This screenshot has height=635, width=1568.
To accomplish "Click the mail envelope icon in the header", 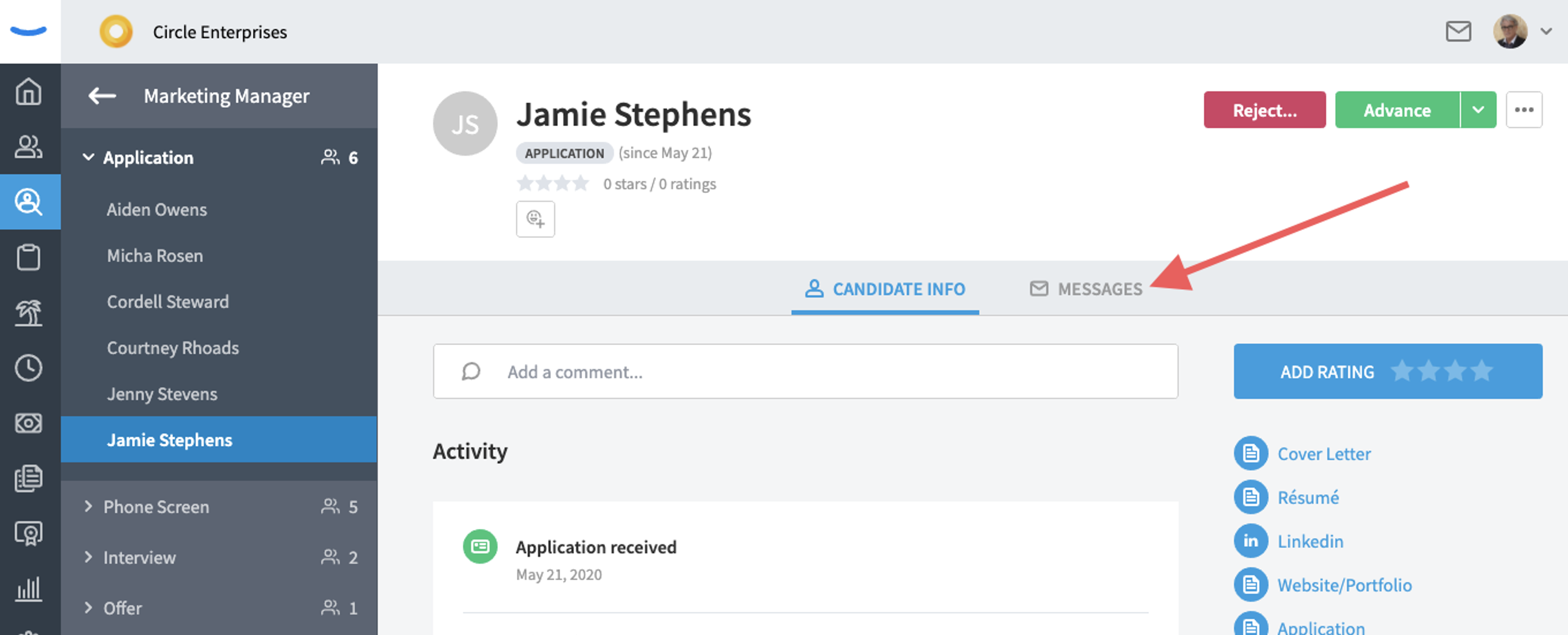I will click(1459, 31).
